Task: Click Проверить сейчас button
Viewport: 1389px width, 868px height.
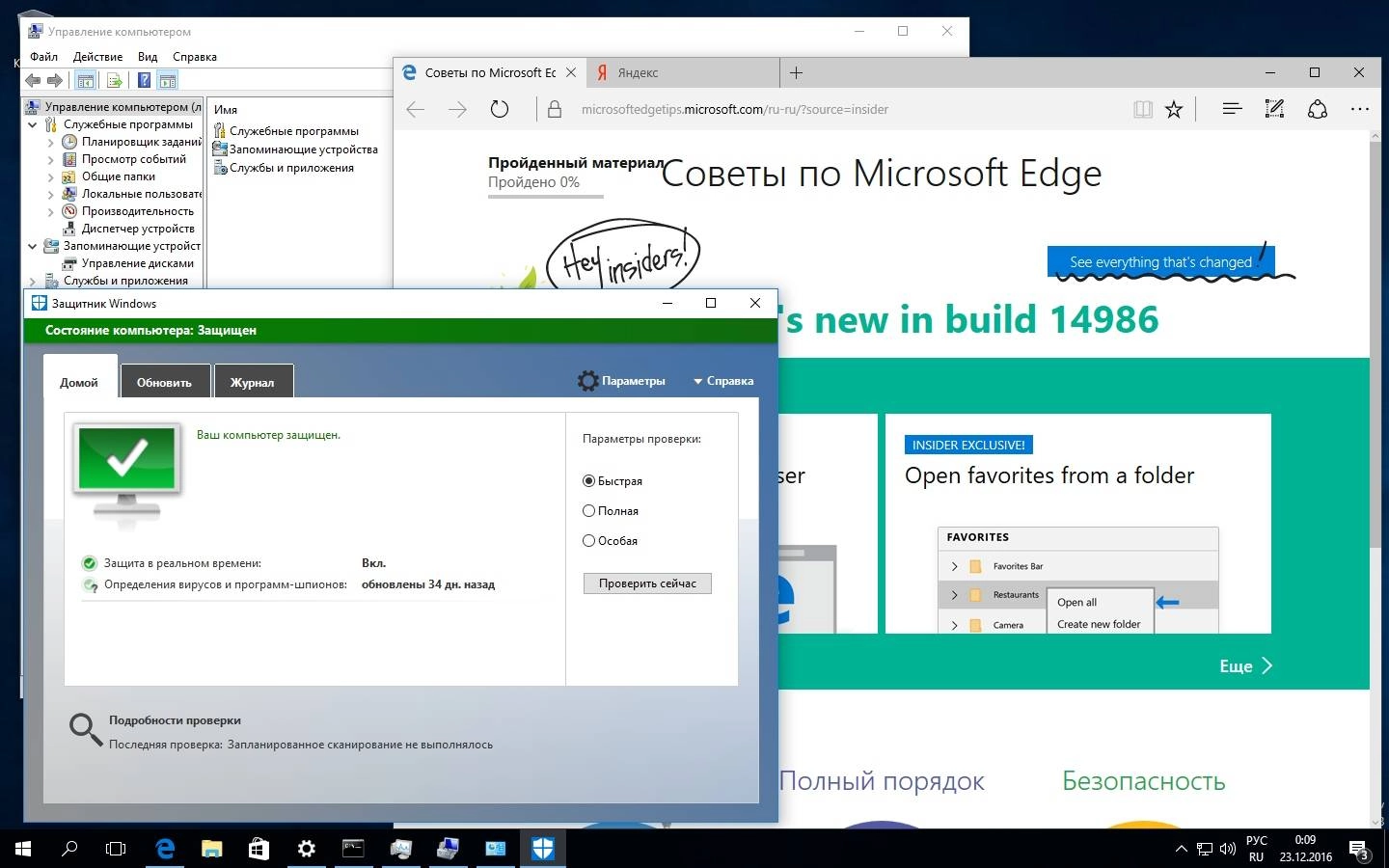Action: point(647,583)
